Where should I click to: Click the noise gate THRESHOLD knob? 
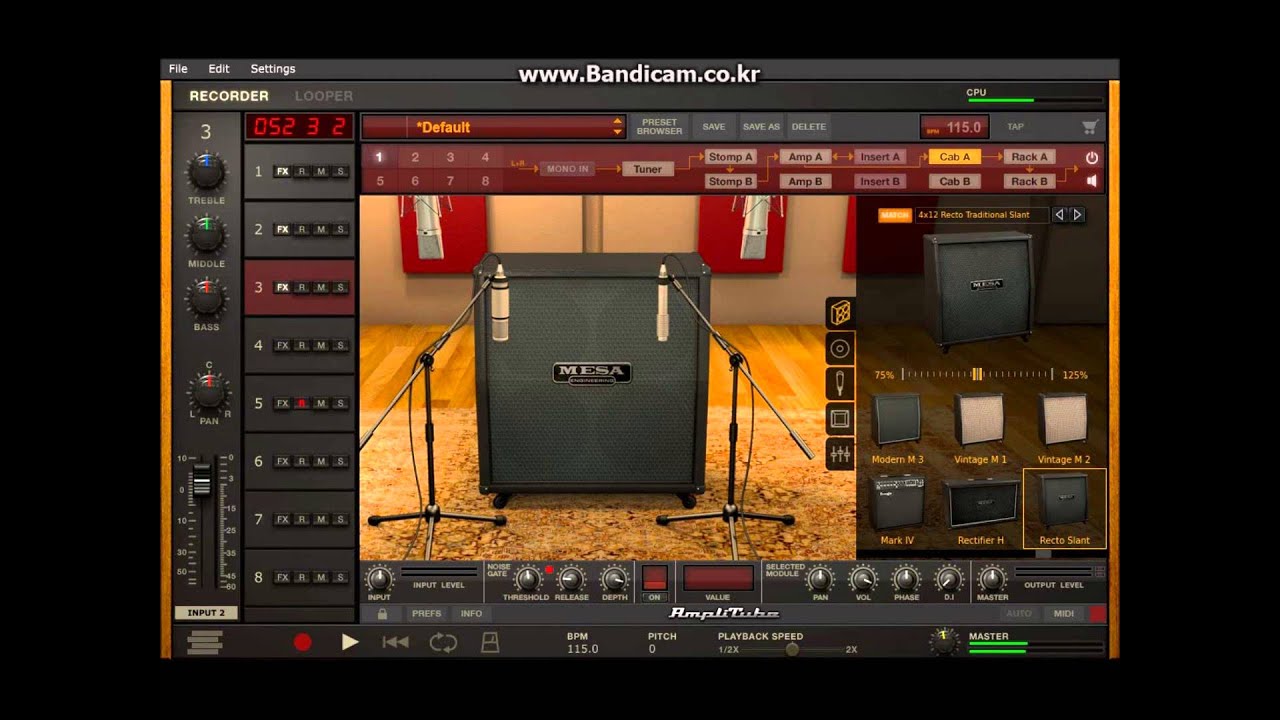(x=526, y=578)
